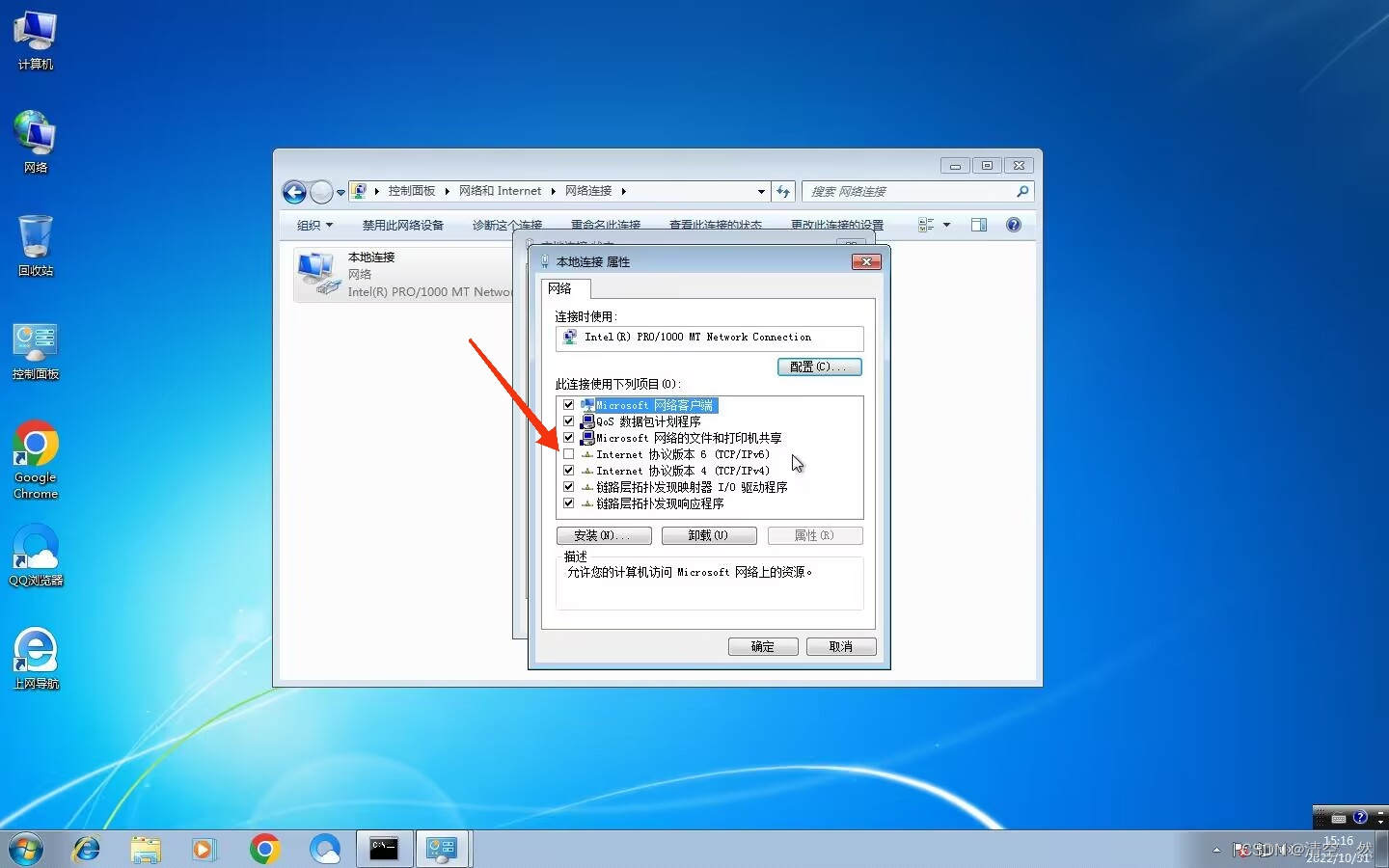Open QQ Browser from the taskbar
1389x868 pixels.
[x=325, y=849]
